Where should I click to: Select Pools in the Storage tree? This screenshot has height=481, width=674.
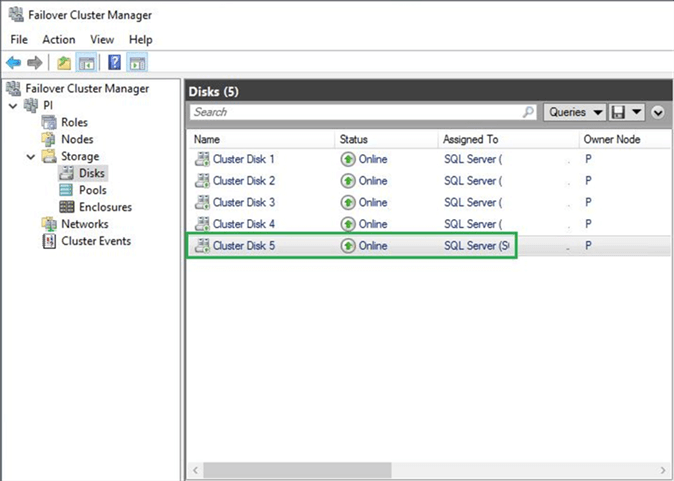pos(92,190)
